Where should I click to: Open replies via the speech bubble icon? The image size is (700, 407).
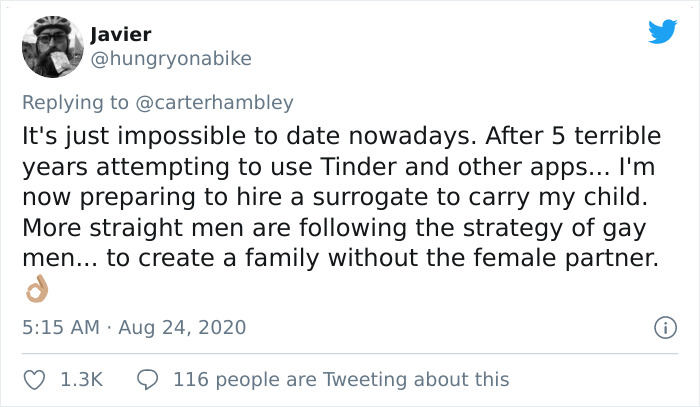point(147,380)
